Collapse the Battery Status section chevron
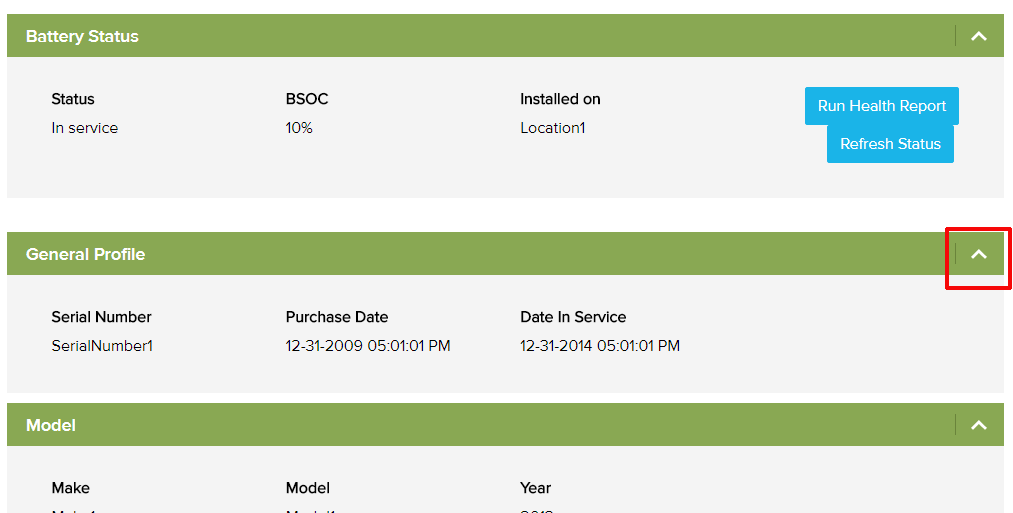This screenshot has height=513, width=1013. 979,36
